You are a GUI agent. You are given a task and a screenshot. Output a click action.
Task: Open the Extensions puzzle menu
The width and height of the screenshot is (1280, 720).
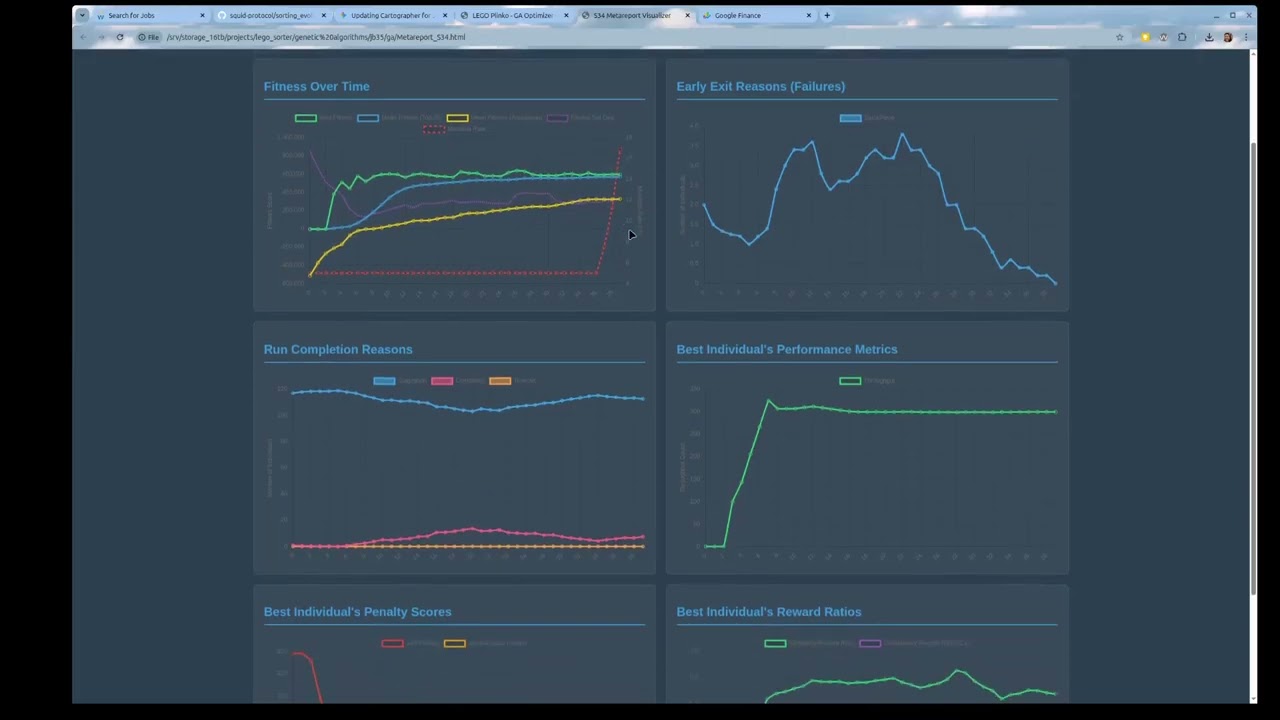(1182, 37)
